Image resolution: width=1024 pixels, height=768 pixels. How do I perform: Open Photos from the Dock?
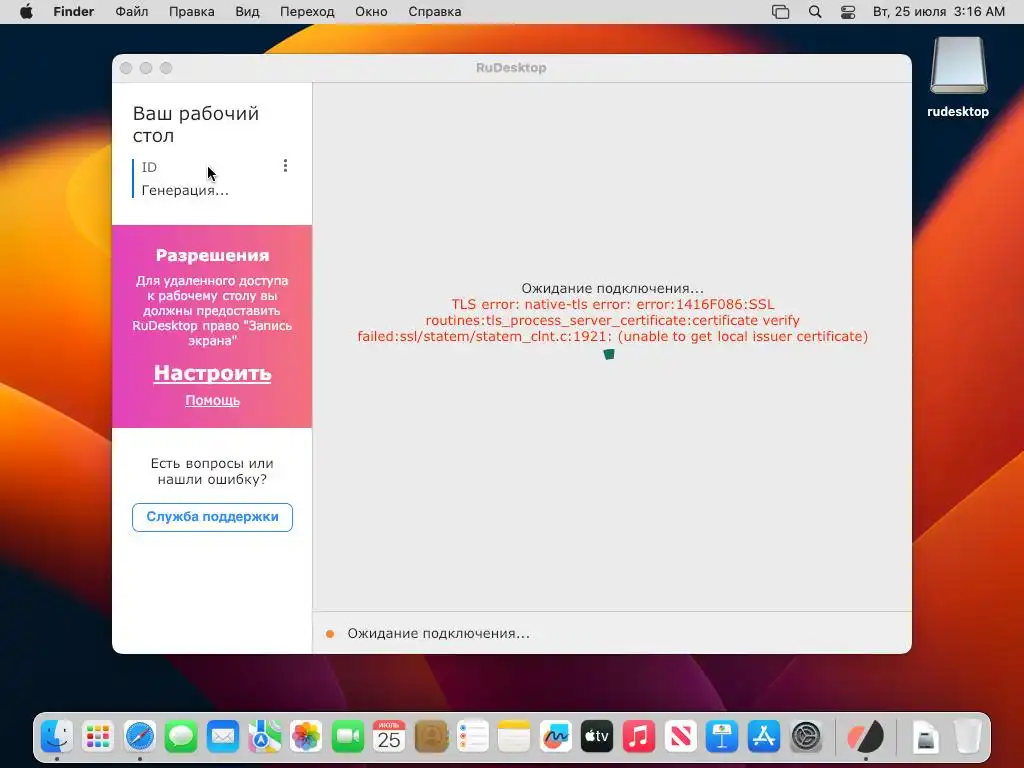(306, 737)
